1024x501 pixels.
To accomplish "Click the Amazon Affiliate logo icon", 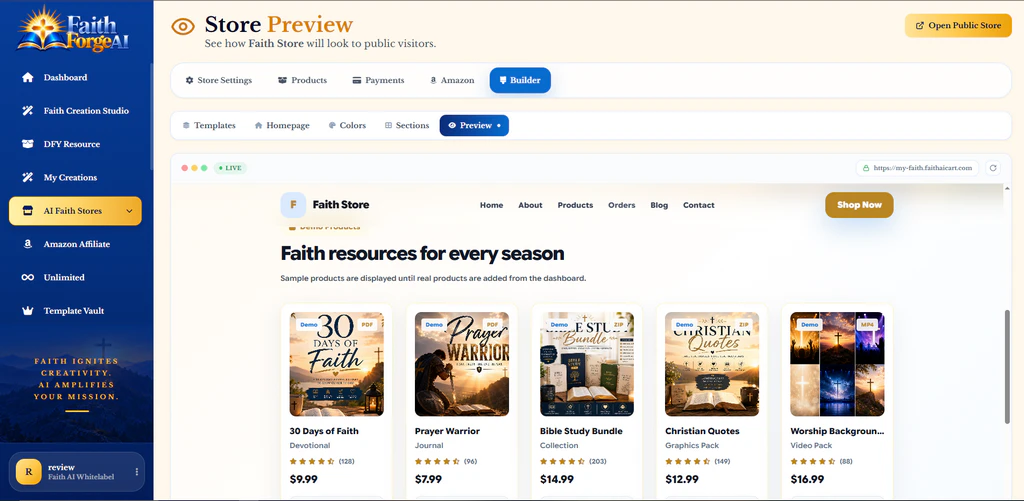I will click(27, 244).
